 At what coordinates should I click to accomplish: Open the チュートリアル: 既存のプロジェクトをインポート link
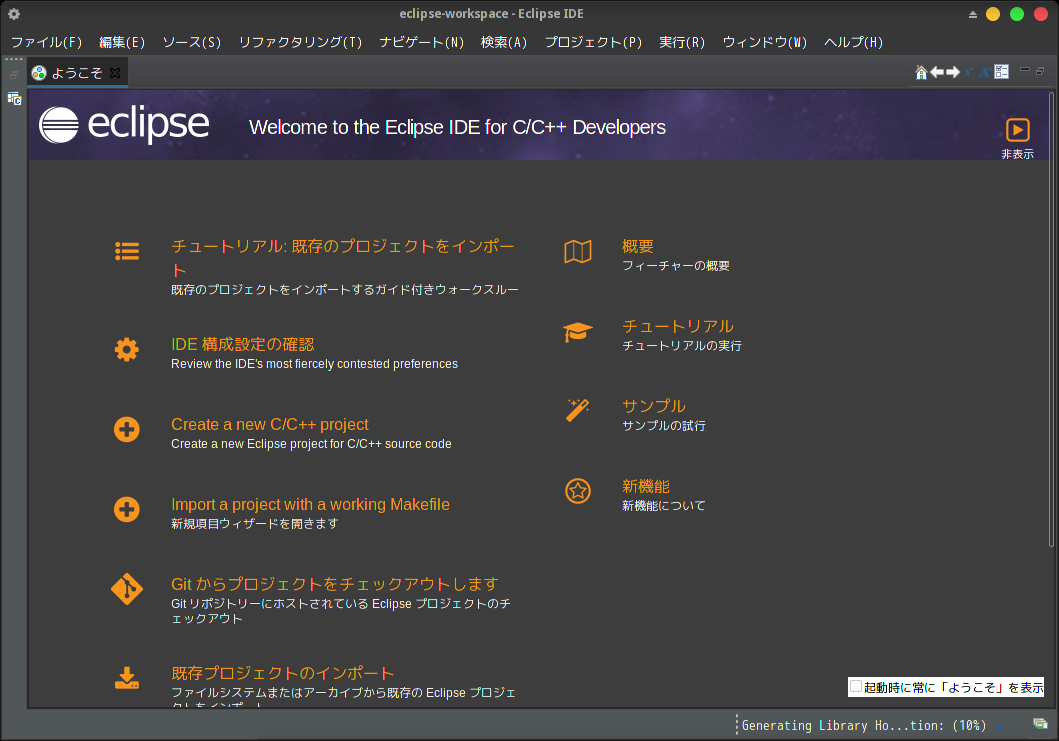343,258
